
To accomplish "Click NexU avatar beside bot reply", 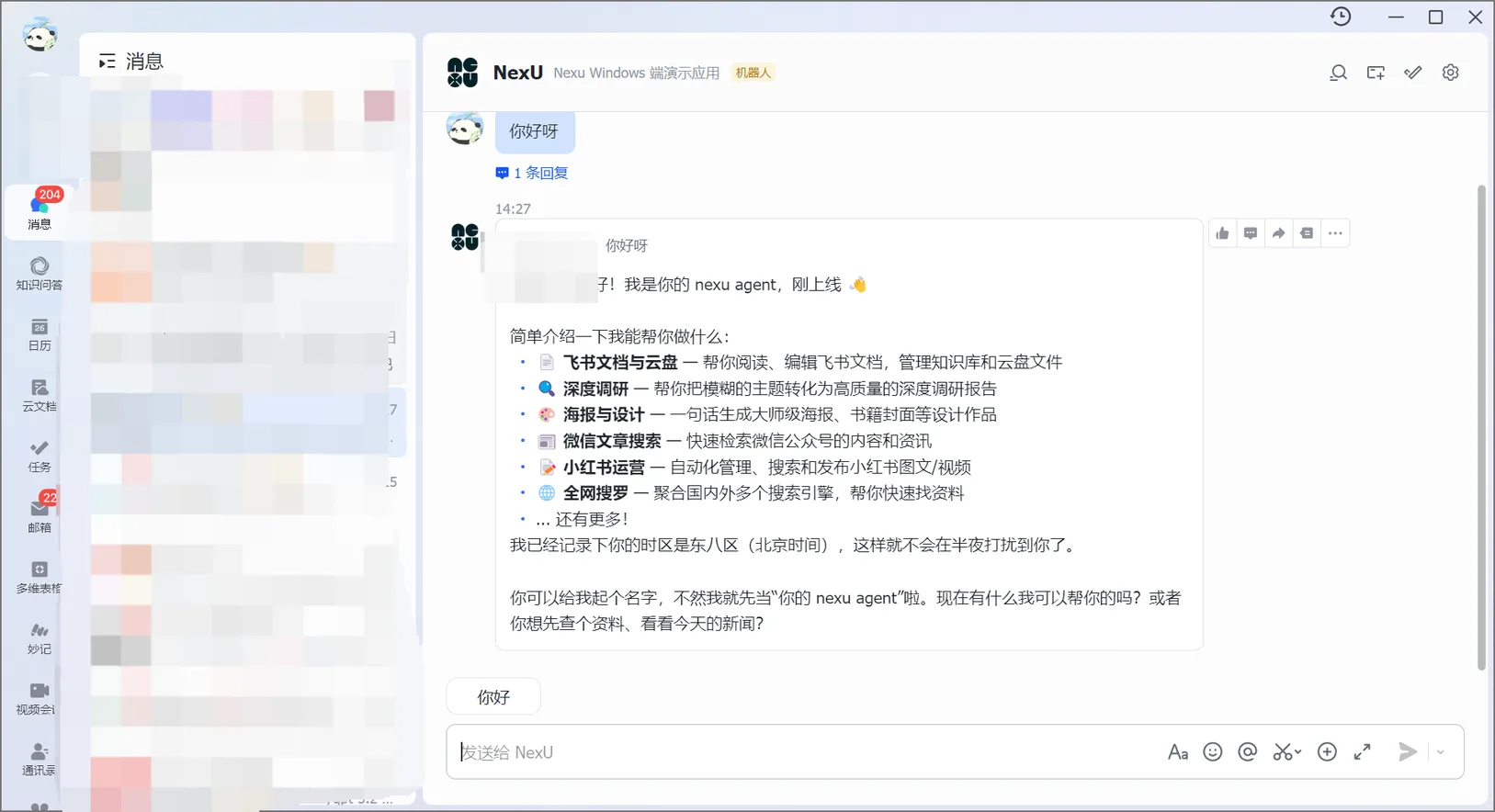I will (x=465, y=237).
